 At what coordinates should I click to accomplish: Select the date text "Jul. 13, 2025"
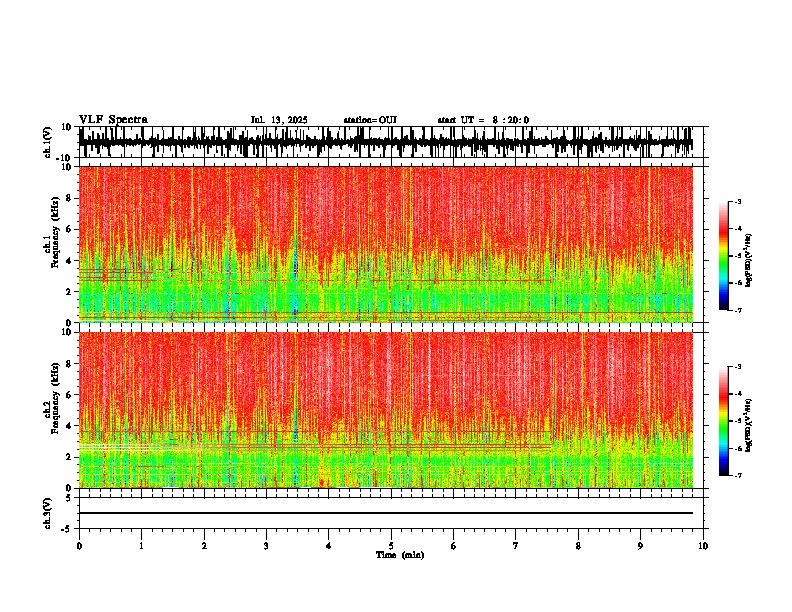279,120
